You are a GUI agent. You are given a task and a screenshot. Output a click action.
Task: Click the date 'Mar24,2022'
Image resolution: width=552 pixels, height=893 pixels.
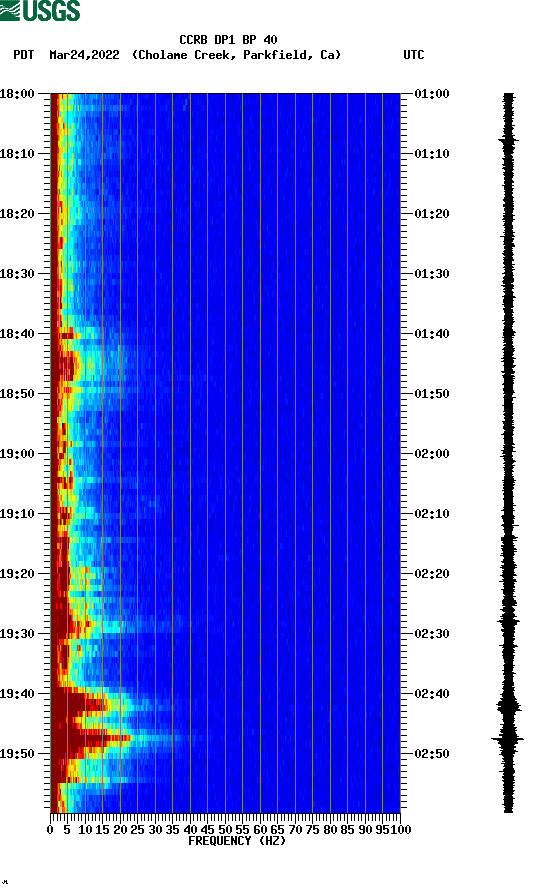pyautogui.click(x=84, y=55)
